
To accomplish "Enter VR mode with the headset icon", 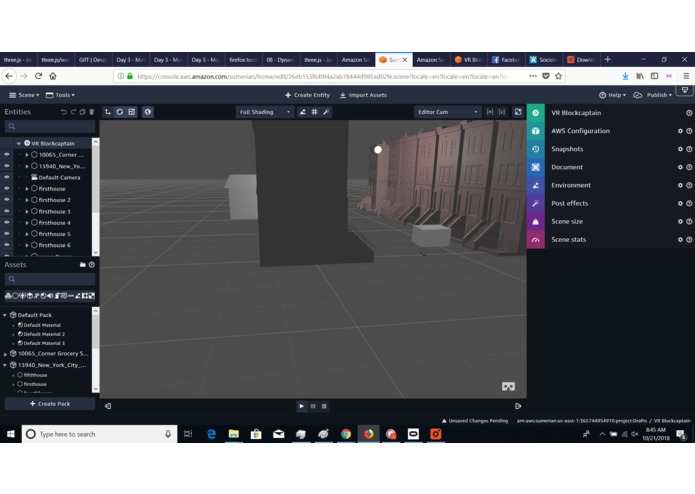I will click(508, 387).
